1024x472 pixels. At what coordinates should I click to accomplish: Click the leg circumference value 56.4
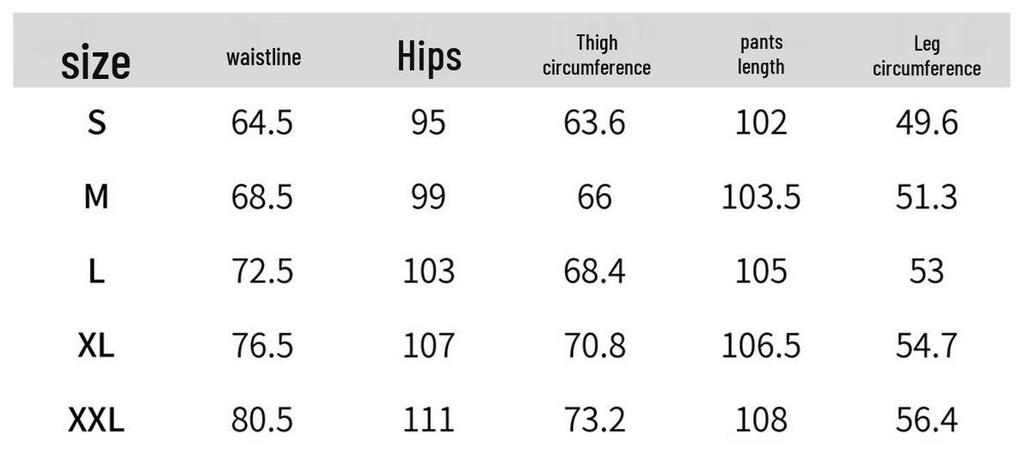click(x=926, y=420)
